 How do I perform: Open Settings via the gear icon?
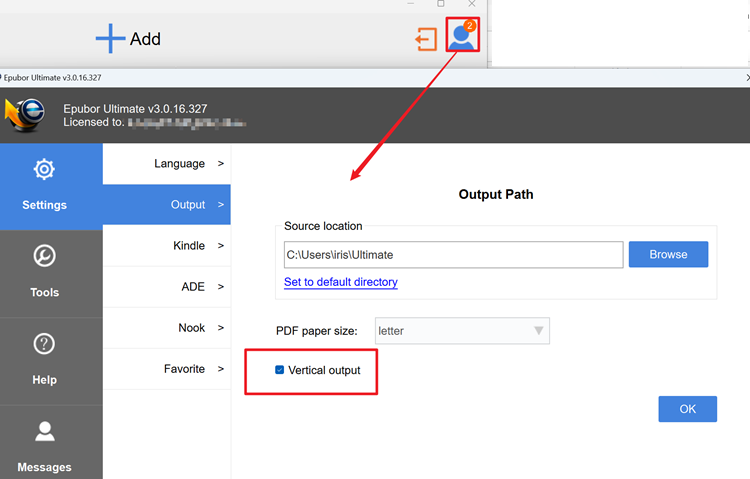click(x=44, y=169)
